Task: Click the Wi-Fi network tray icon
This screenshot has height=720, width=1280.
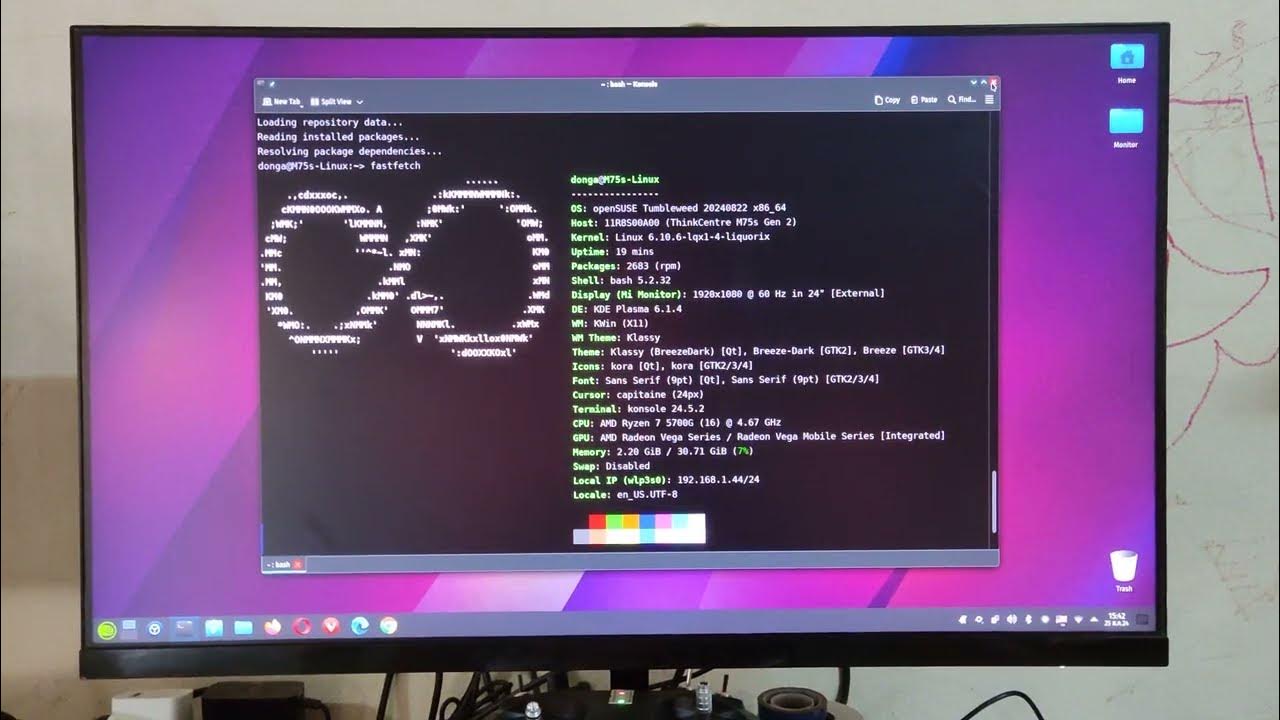Action: point(1078,619)
